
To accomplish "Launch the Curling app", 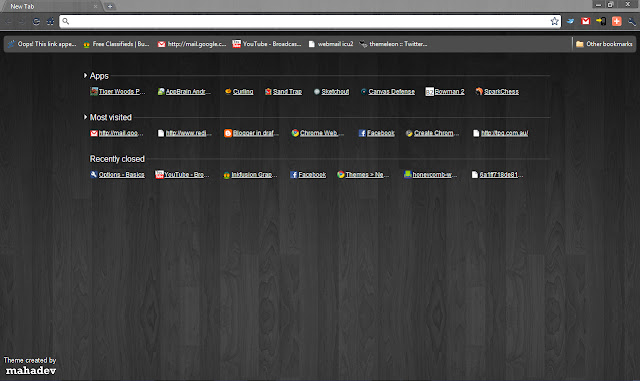I will coord(239,91).
